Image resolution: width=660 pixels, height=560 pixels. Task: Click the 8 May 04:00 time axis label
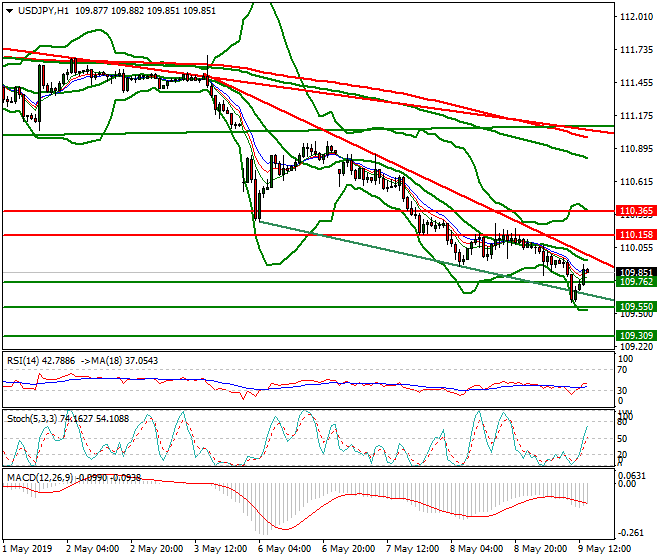[476, 549]
